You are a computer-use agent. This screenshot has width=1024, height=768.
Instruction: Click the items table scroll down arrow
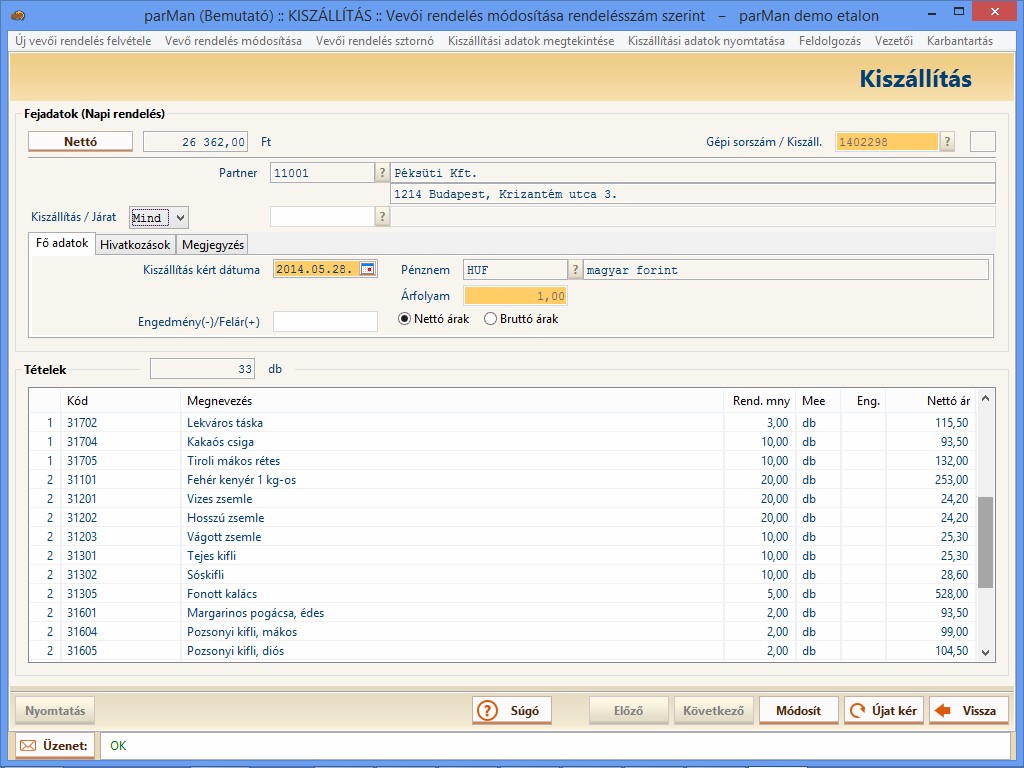pyautogui.click(x=985, y=652)
